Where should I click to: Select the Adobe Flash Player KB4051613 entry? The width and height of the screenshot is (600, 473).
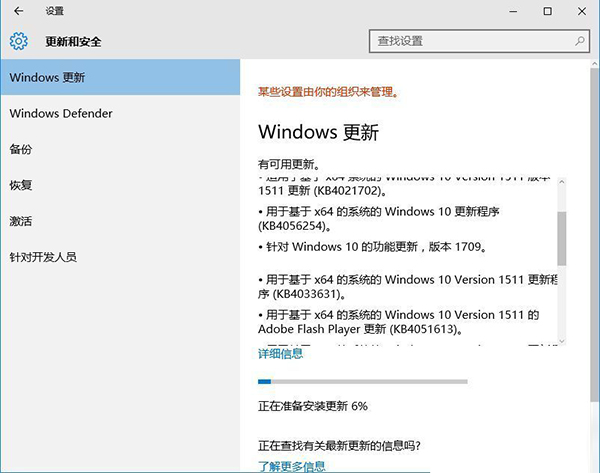tap(399, 322)
